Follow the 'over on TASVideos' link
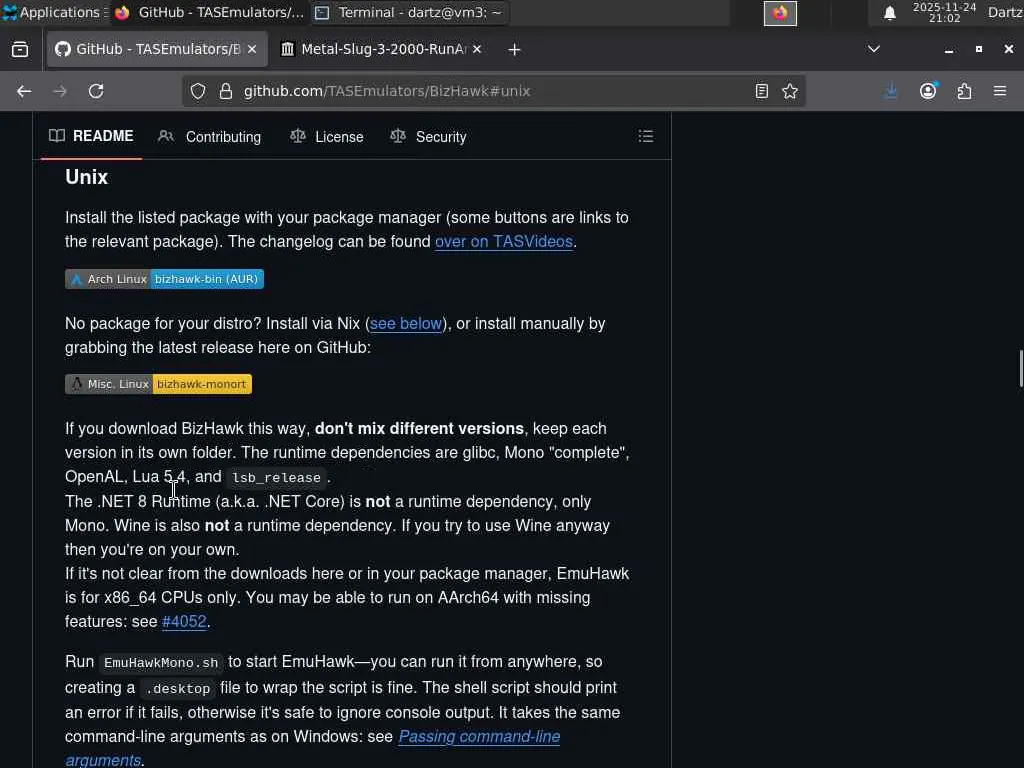The image size is (1024, 768). pyautogui.click(x=504, y=242)
